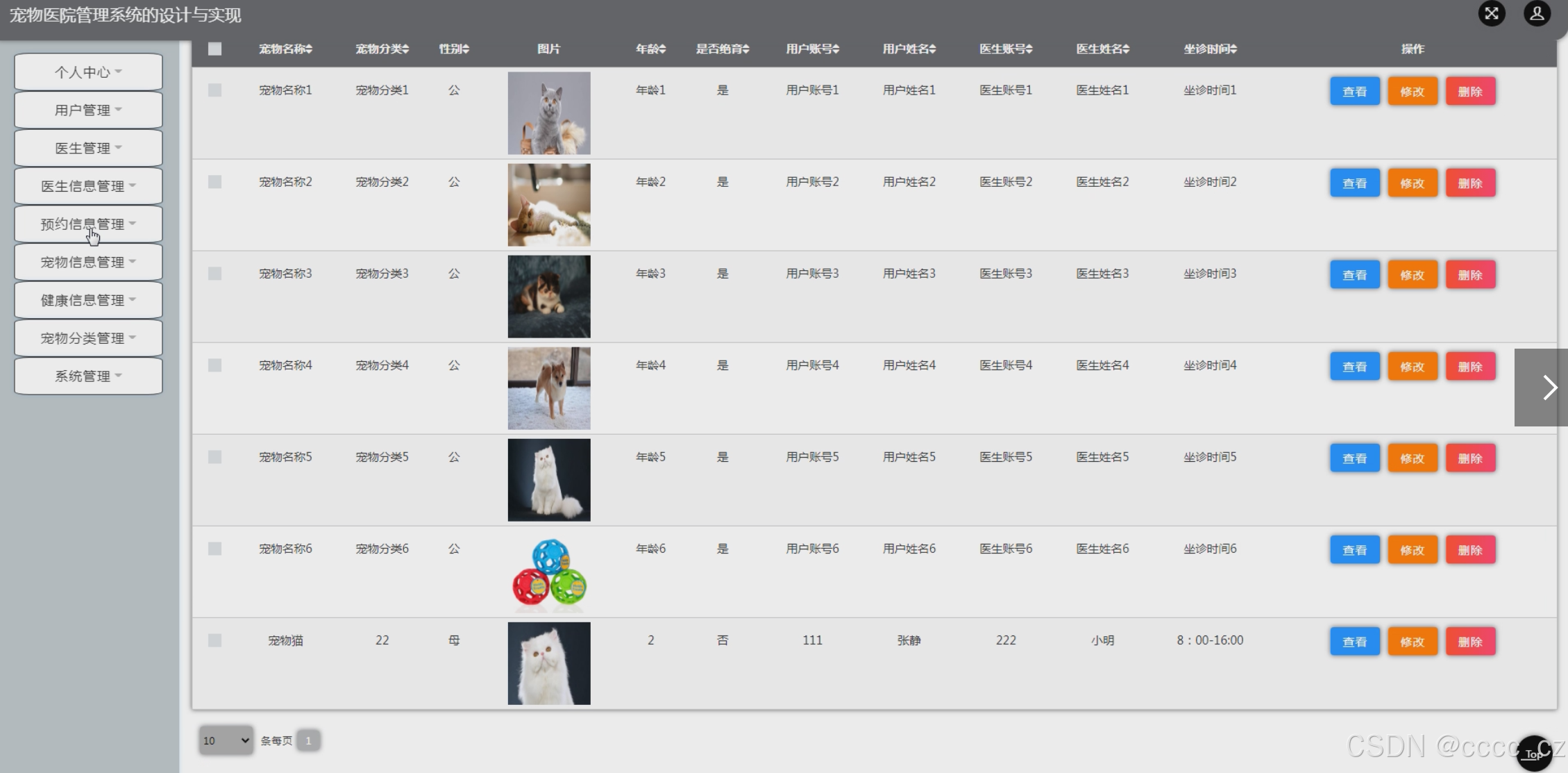Expand the 系统管理 sidebar menu
Screen dimensions: 1568x773
88,376
